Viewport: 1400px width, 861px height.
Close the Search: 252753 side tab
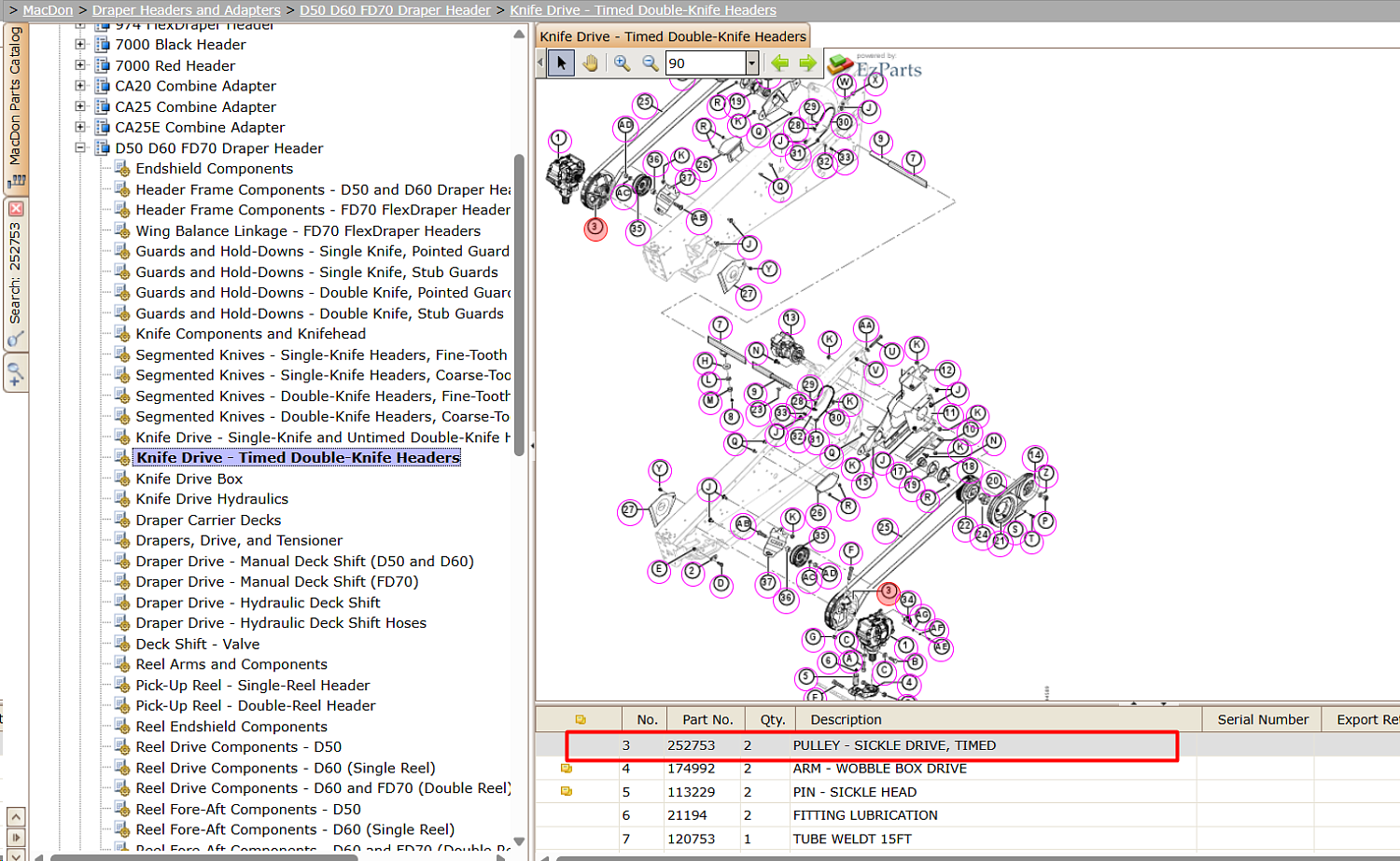coord(16,209)
